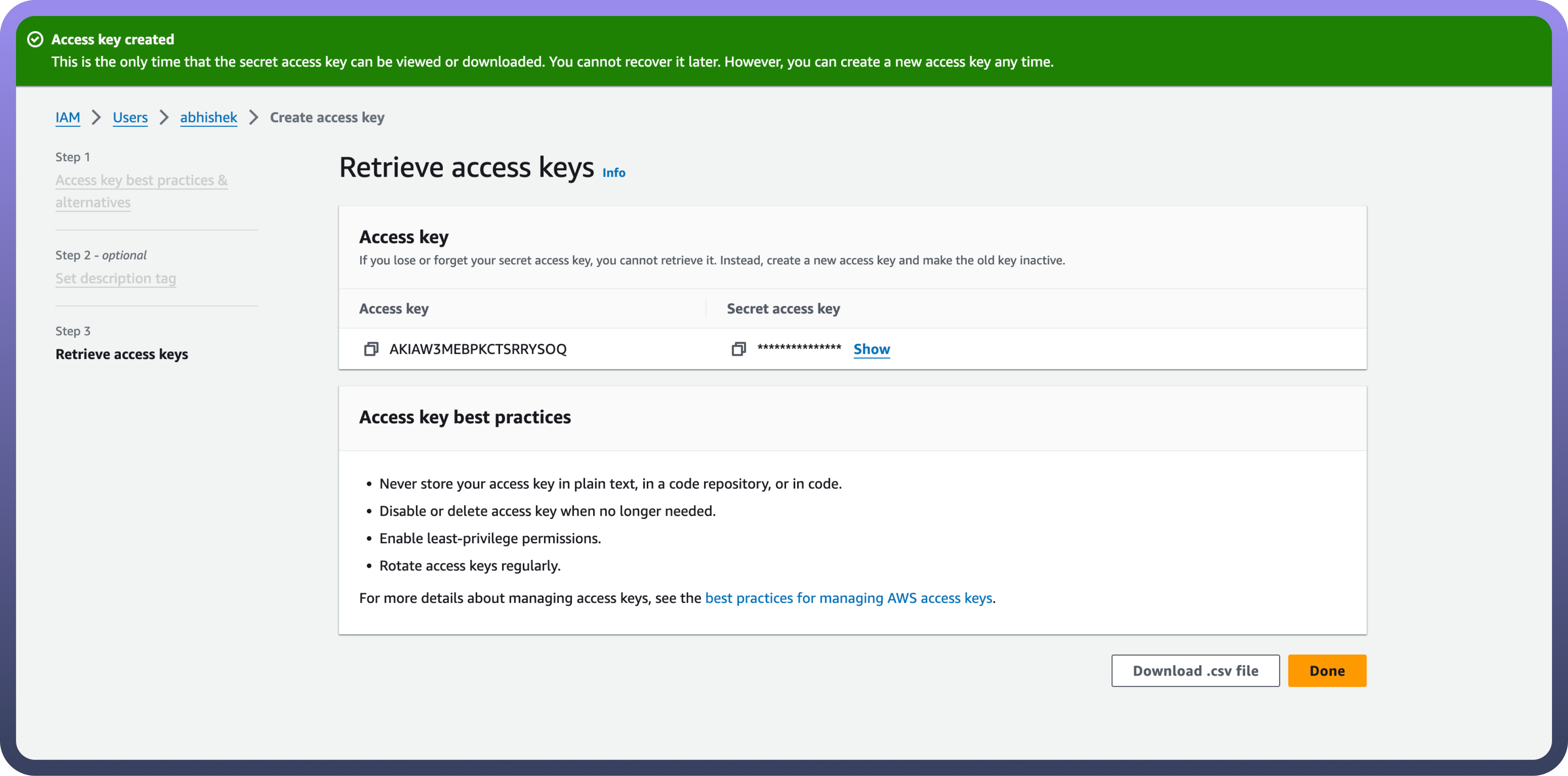Select the Retrieve access keys step
The image size is (1568, 776).
coord(122,355)
